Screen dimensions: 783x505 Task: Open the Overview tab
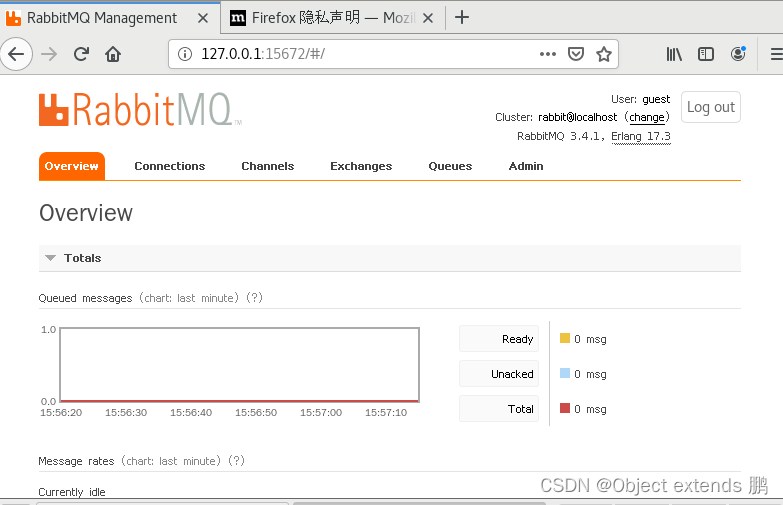point(72,166)
